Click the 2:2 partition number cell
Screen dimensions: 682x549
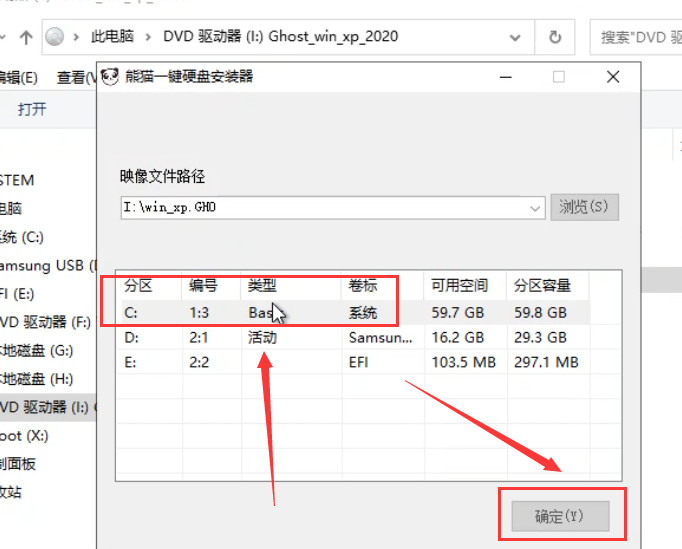199,362
